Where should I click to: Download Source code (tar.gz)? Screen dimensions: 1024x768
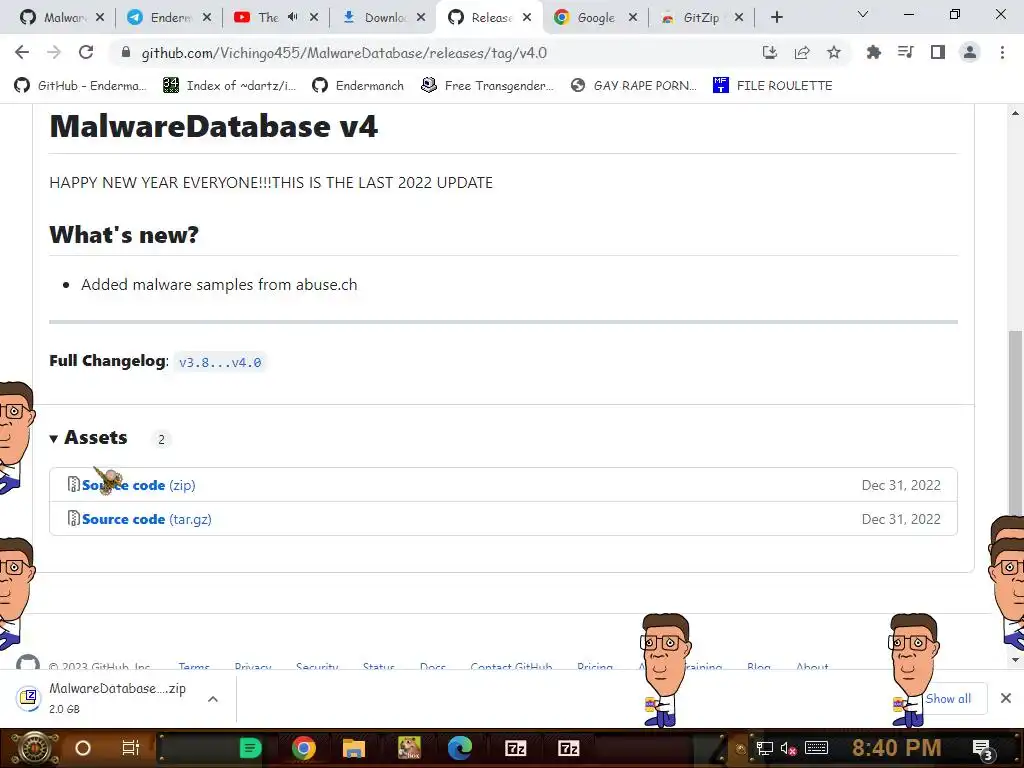pos(146,519)
